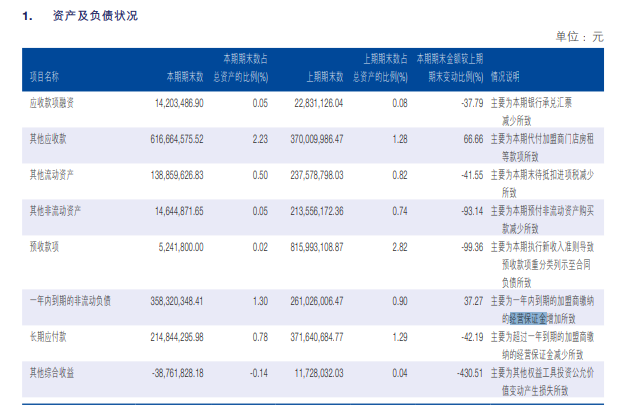Click explanation 主要为超过一年到期的加盟商缴
This screenshot has width=622, height=419.
point(542,337)
